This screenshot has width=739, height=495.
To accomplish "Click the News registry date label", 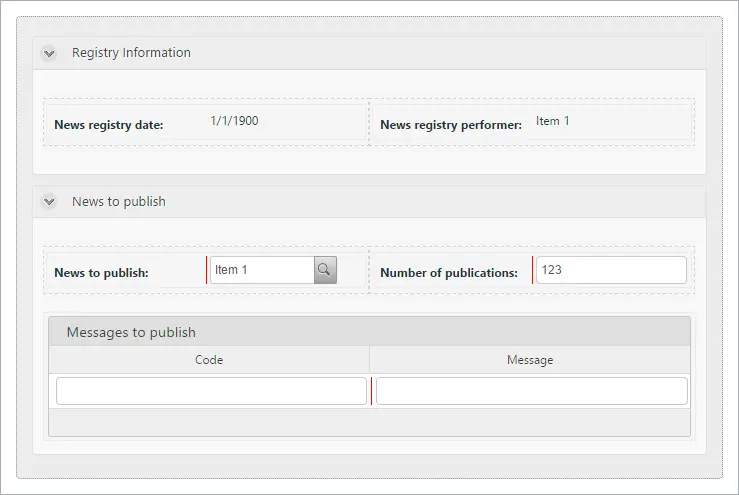I will tap(109, 125).
